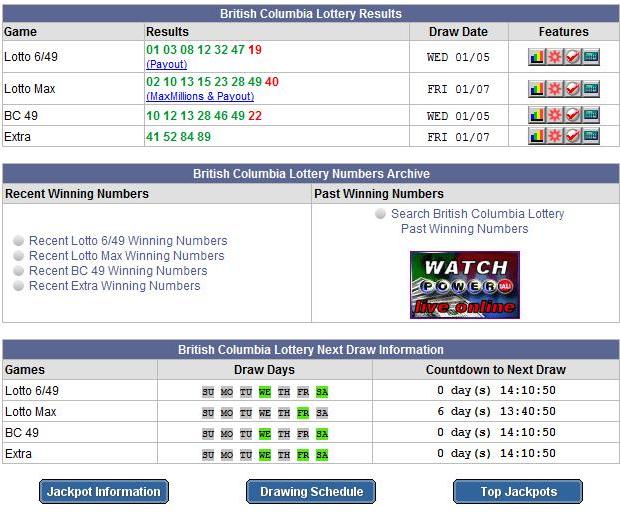Open the Lotto 6/49 Payout link
Image resolution: width=620 pixels, height=520 pixels.
(x=166, y=64)
